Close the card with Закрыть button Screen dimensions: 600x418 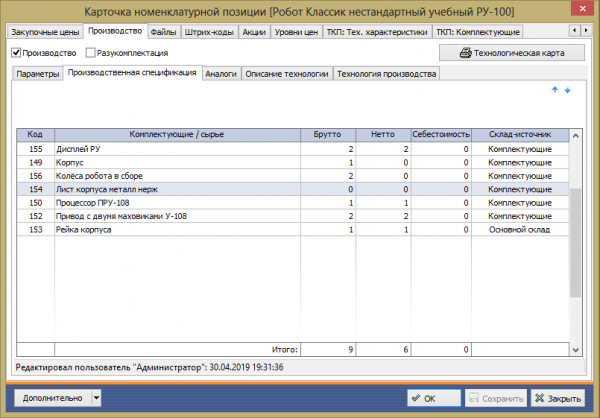[x=557, y=397]
